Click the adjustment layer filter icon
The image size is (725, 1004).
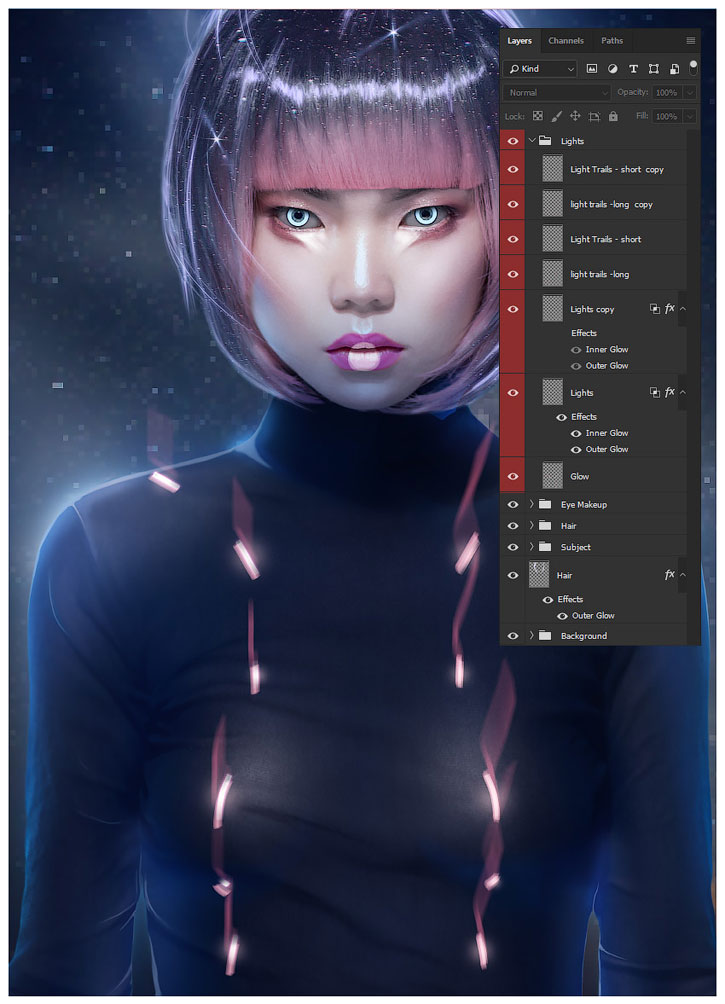coord(612,69)
